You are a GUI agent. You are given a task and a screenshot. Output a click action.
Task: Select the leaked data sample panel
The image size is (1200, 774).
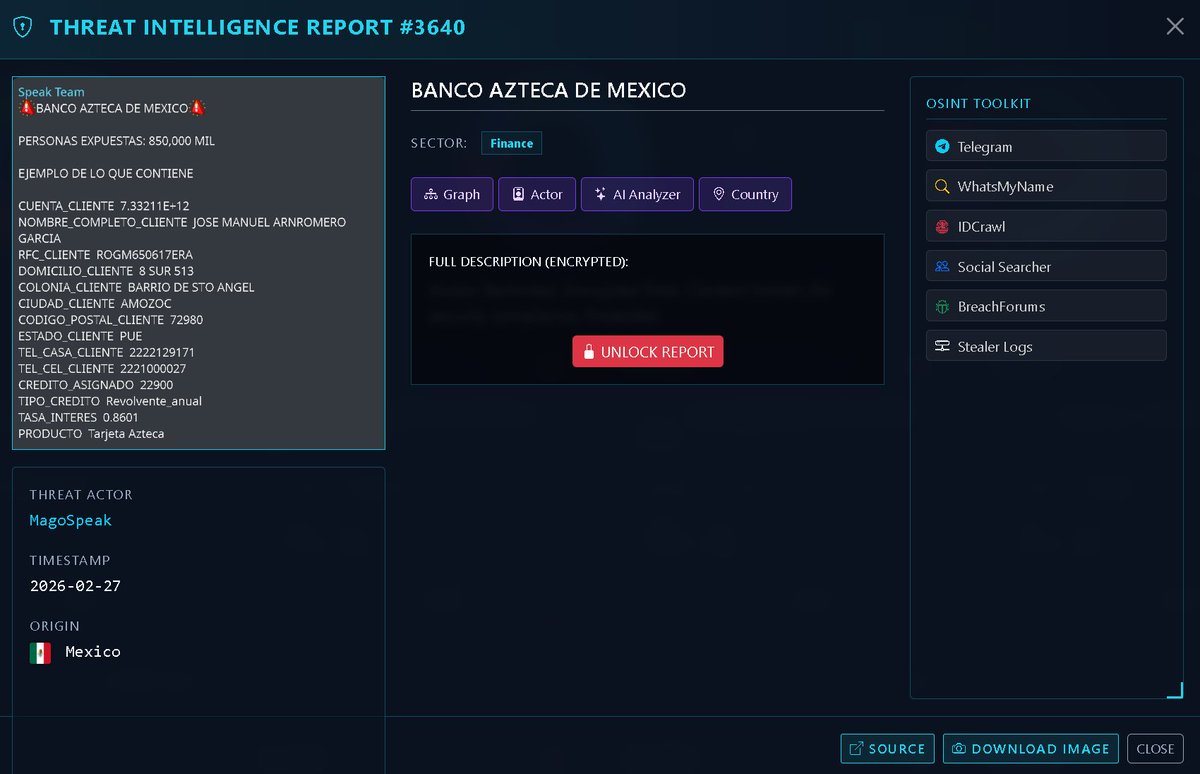click(x=197, y=262)
